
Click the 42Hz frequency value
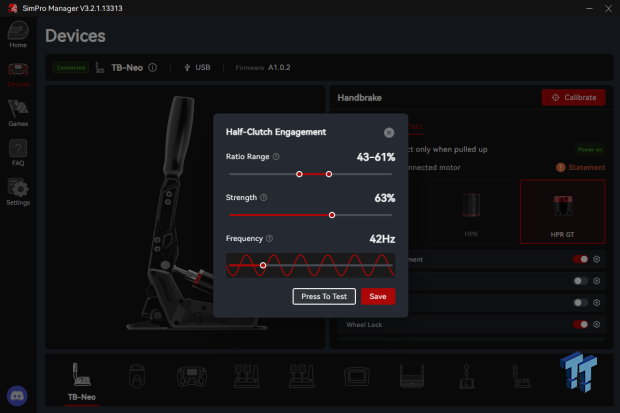(x=382, y=239)
